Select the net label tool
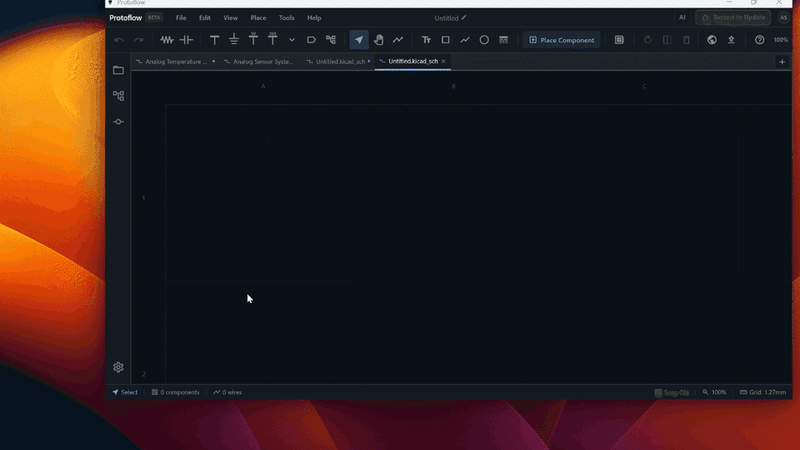The image size is (800, 450). click(x=311, y=40)
